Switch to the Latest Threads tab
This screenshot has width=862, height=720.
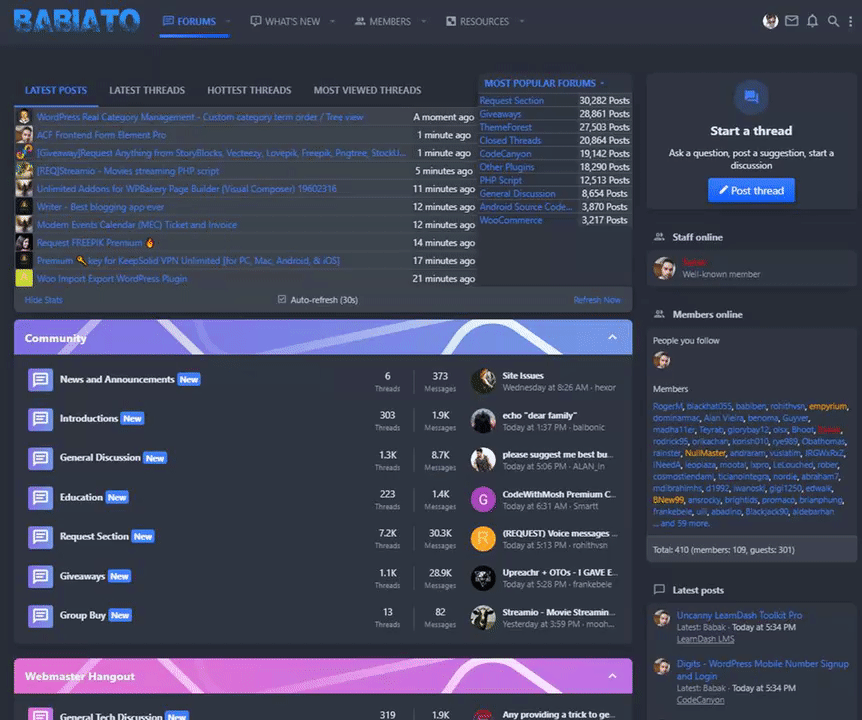[147, 90]
